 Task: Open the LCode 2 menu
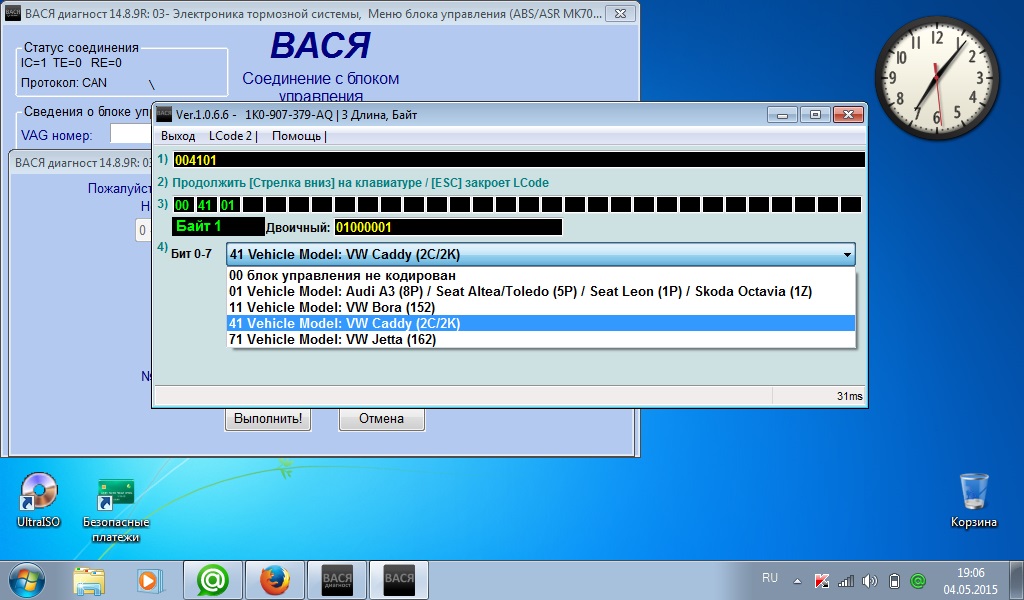[230, 136]
